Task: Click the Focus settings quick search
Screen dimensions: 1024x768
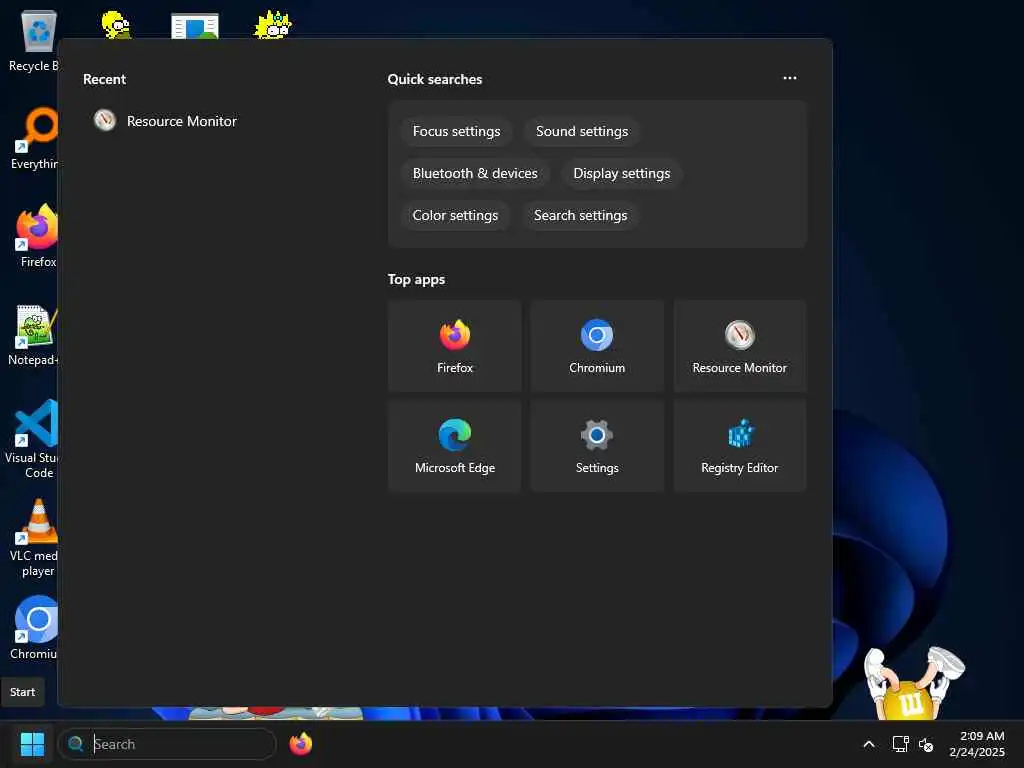Action: pos(456,131)
